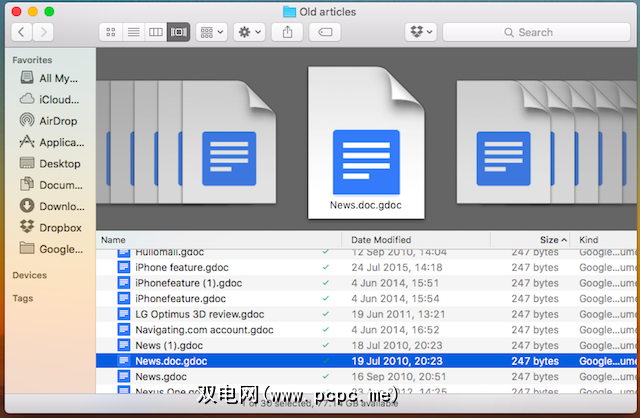The width and height of the screenshot is (640, 418).
Task: Select the next cover right of News.doc.gdoc
Action: (504, 142)
